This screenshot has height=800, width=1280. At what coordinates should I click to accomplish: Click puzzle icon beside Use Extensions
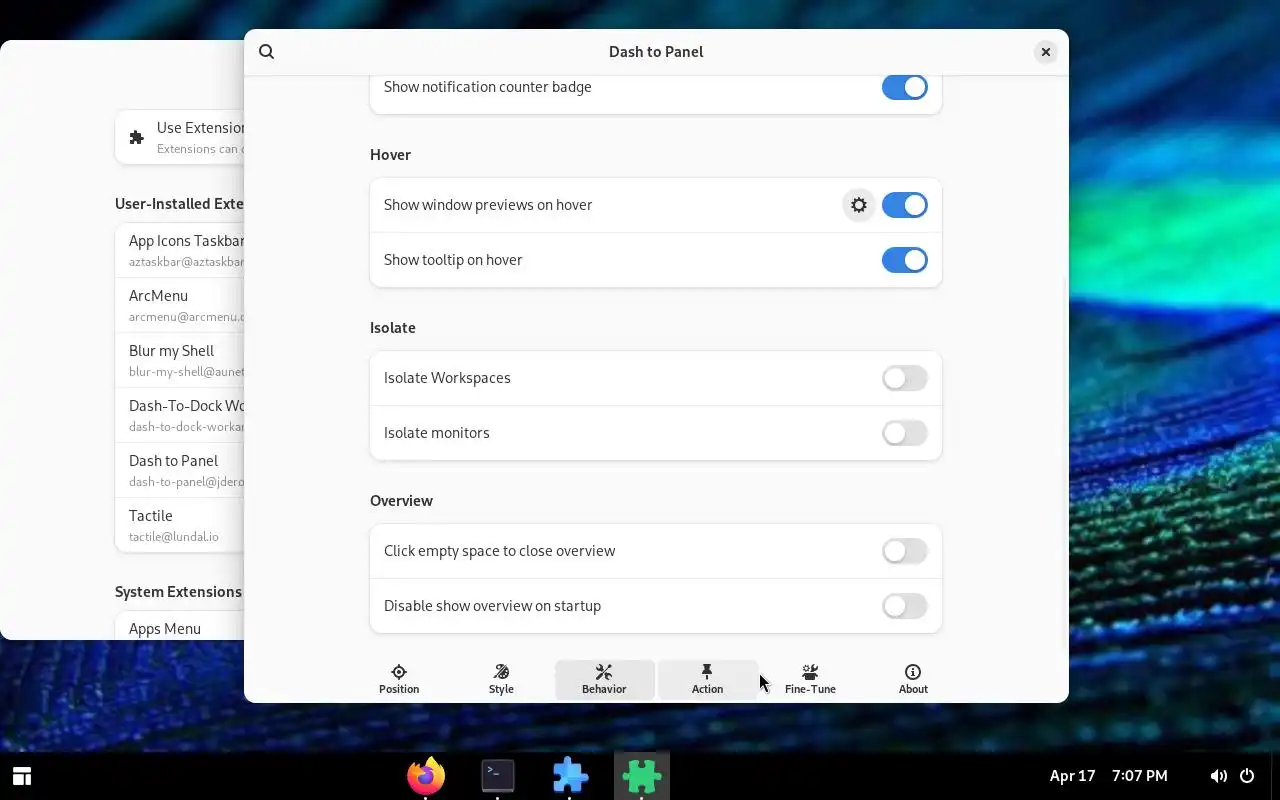pos(137,137)
